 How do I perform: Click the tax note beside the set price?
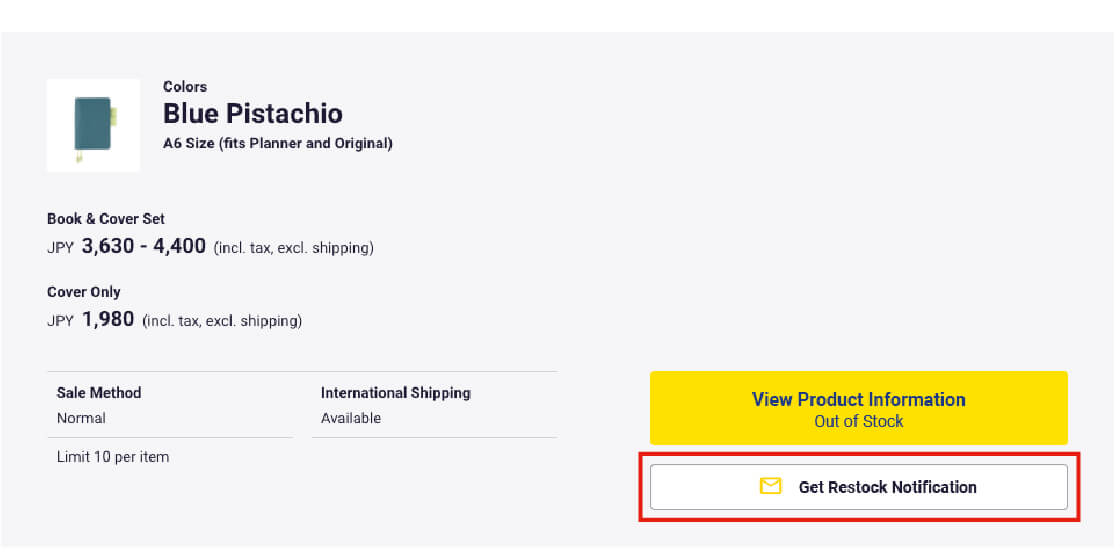294,247
